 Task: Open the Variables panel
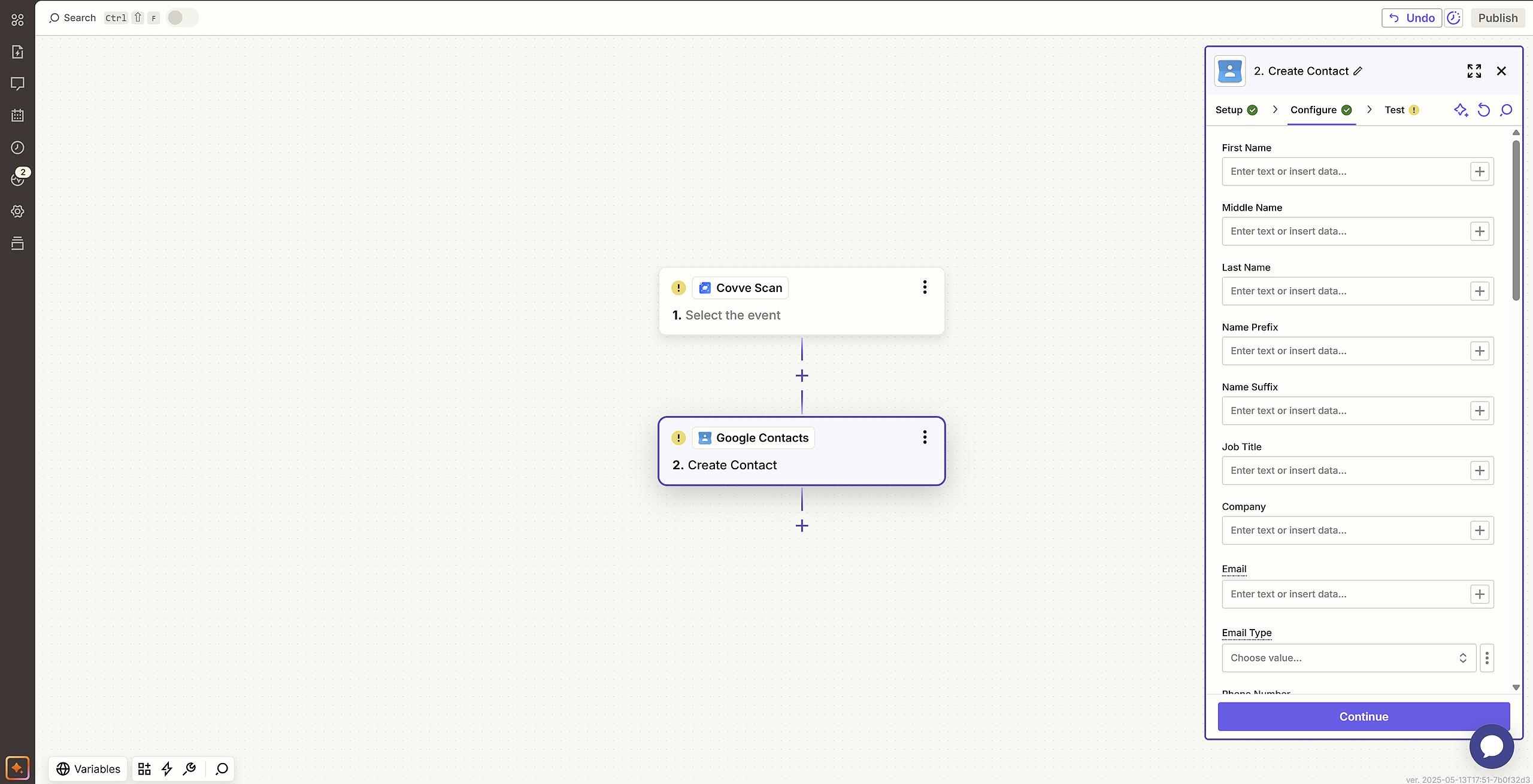88,769
